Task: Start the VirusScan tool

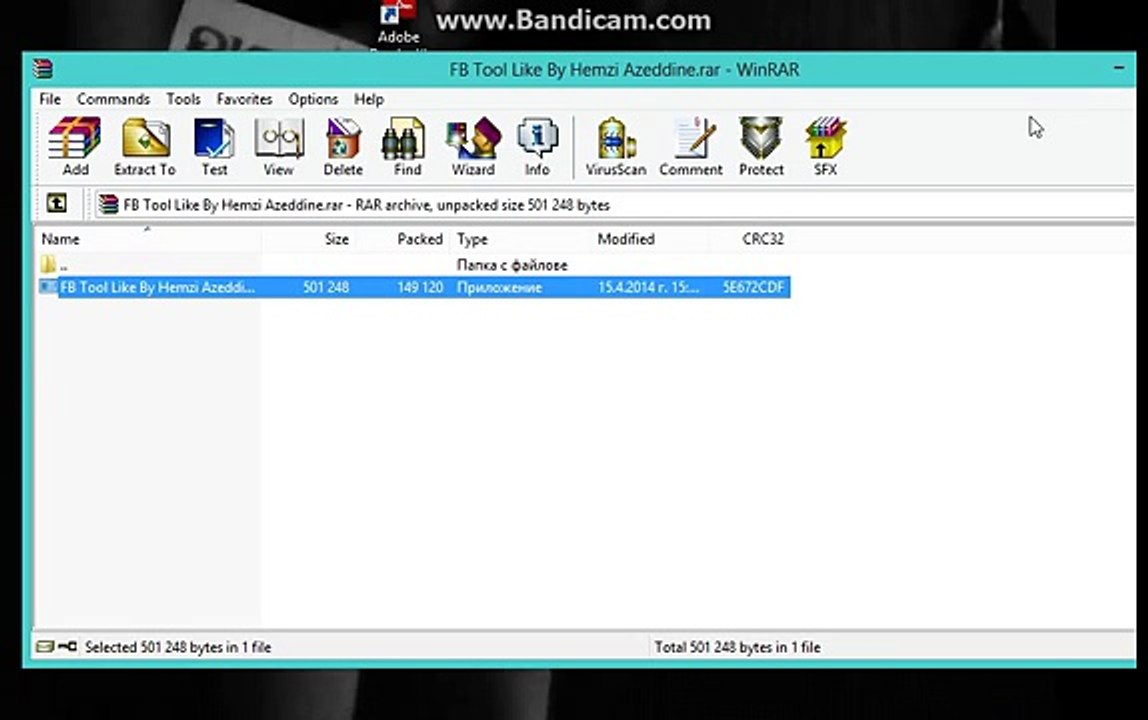Action: point(616,146)
